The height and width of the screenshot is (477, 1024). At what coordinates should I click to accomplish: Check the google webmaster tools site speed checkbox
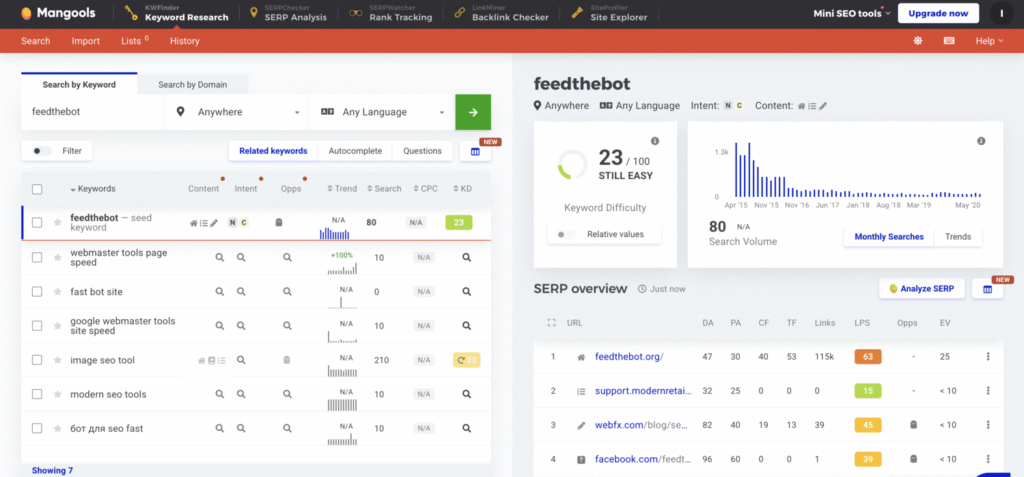point(37,325)
